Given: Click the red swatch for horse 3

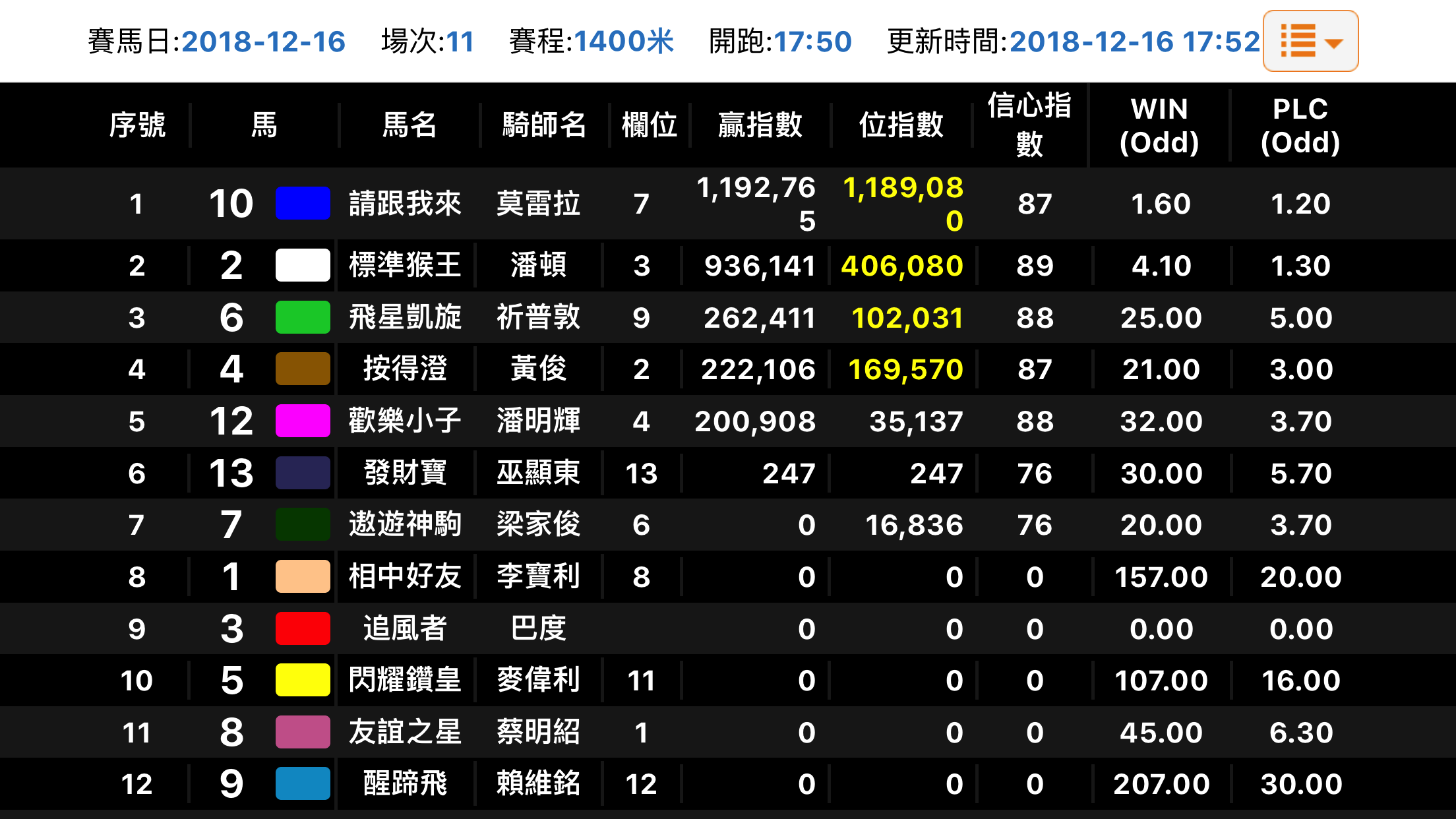Looking at the screenshot, I should (x=302, y=628).
